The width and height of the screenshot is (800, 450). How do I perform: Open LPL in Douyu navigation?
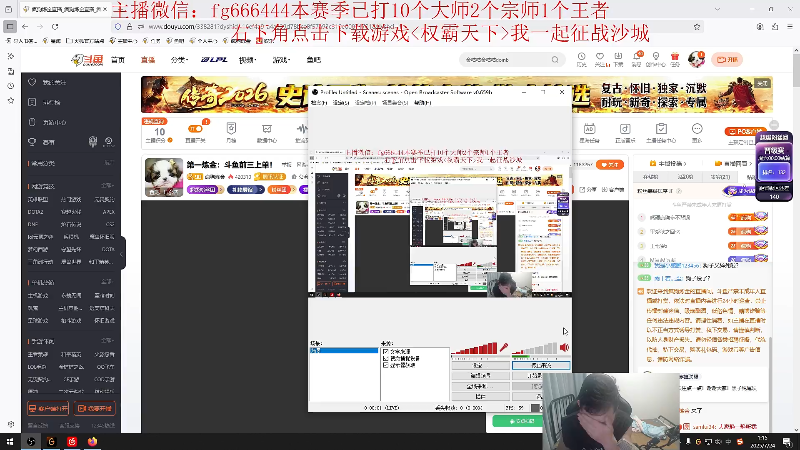click(x=214, y=60)
